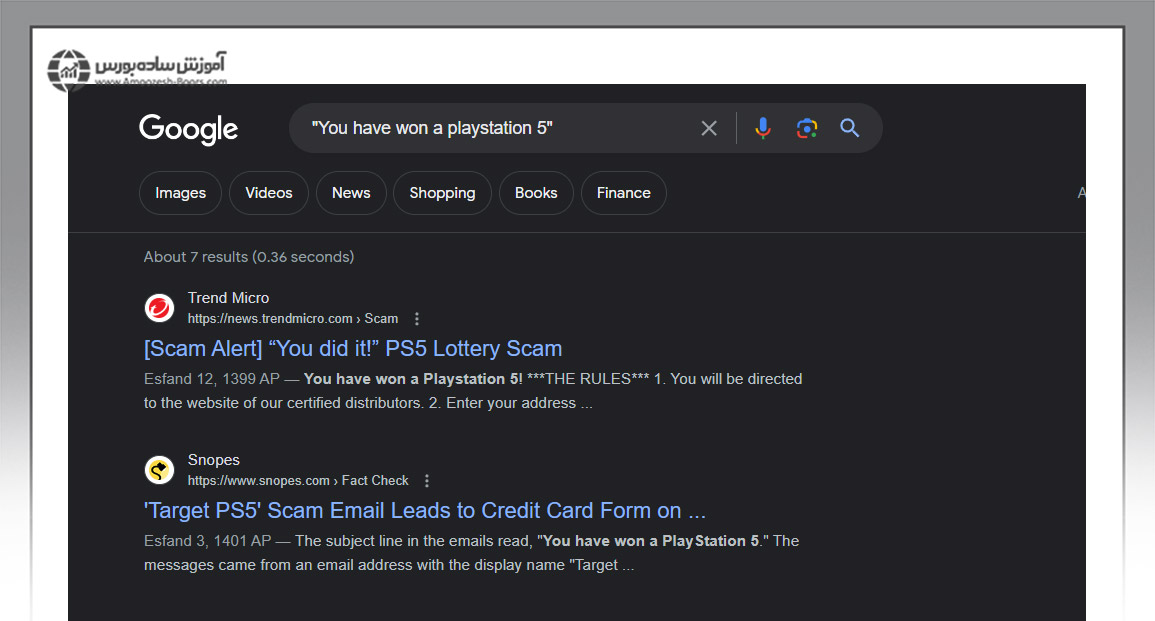Screen dimensions: 1155x621
Task: Select the Finance filter chip
Action: [624, 193]
